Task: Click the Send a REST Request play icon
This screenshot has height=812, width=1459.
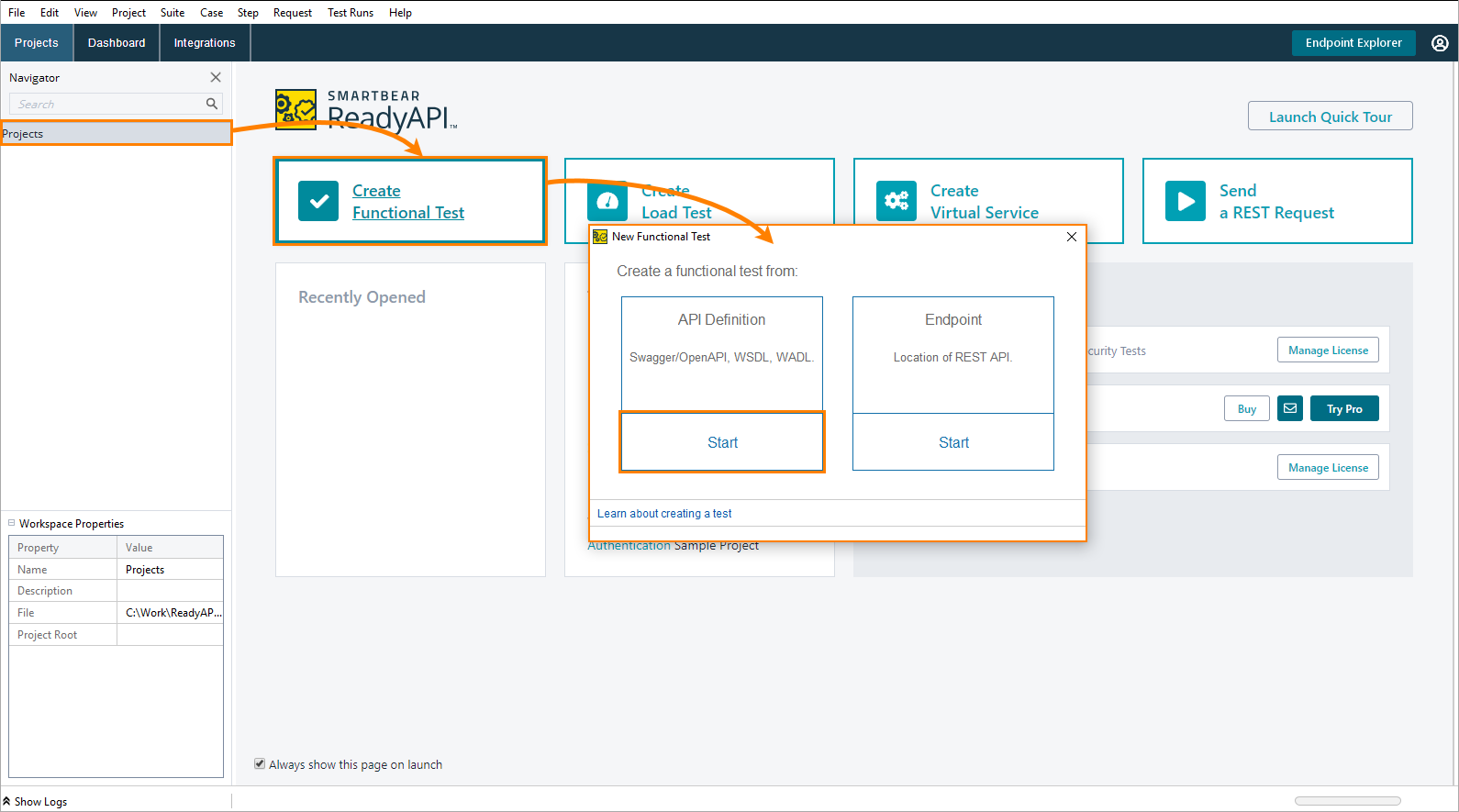Action: pos(1186,201)
